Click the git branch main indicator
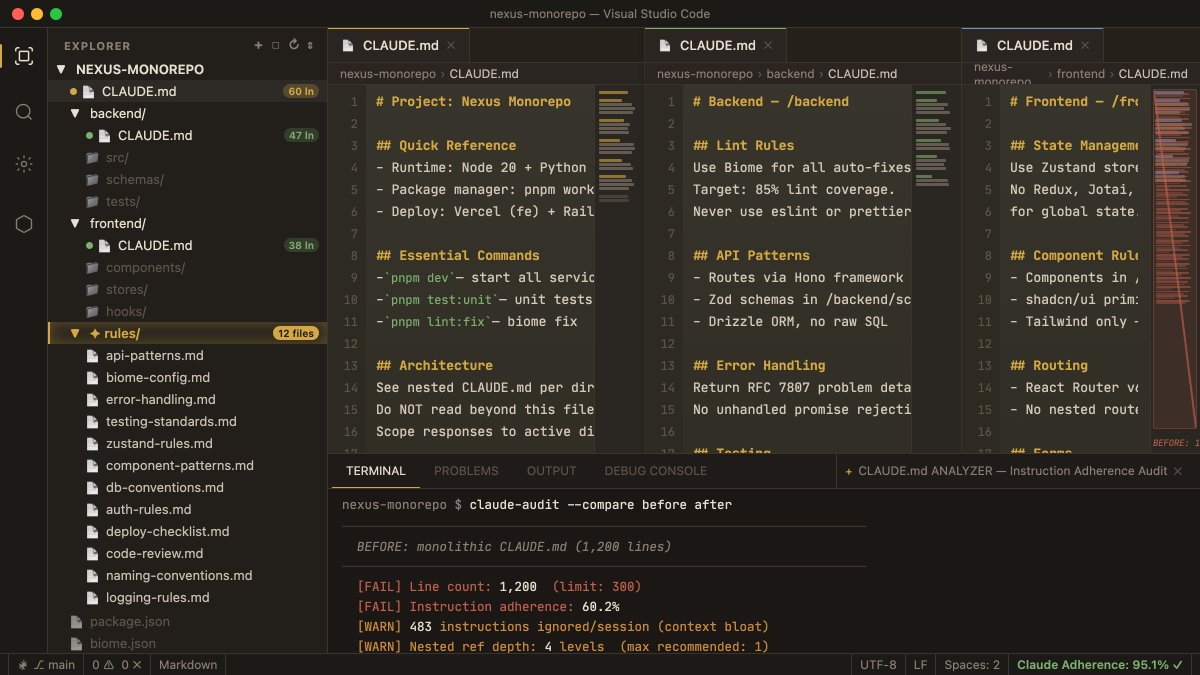The image size is (1200, 675). (x=55, y=664)
